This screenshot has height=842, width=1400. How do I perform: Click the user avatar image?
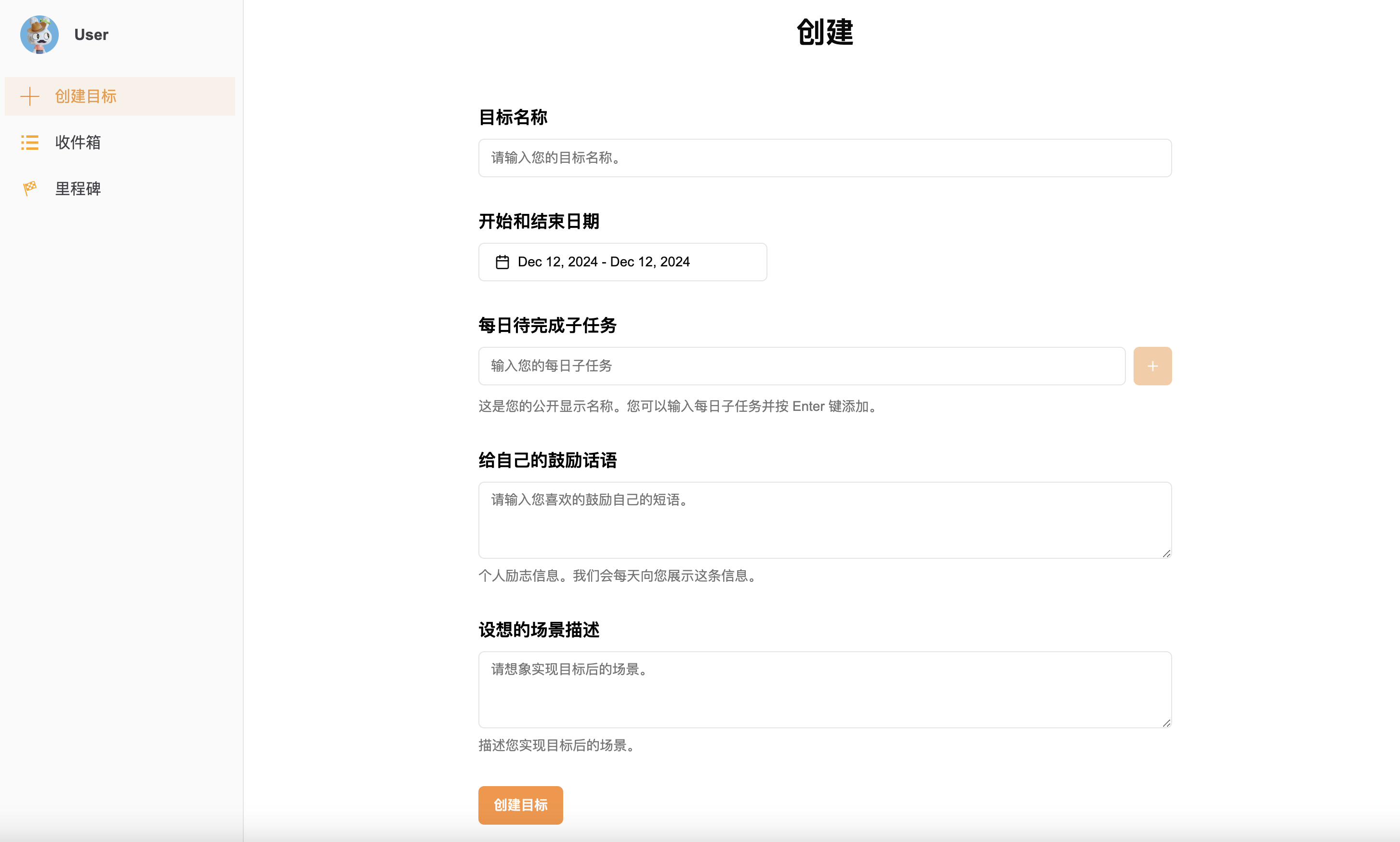tap(39, 35)
